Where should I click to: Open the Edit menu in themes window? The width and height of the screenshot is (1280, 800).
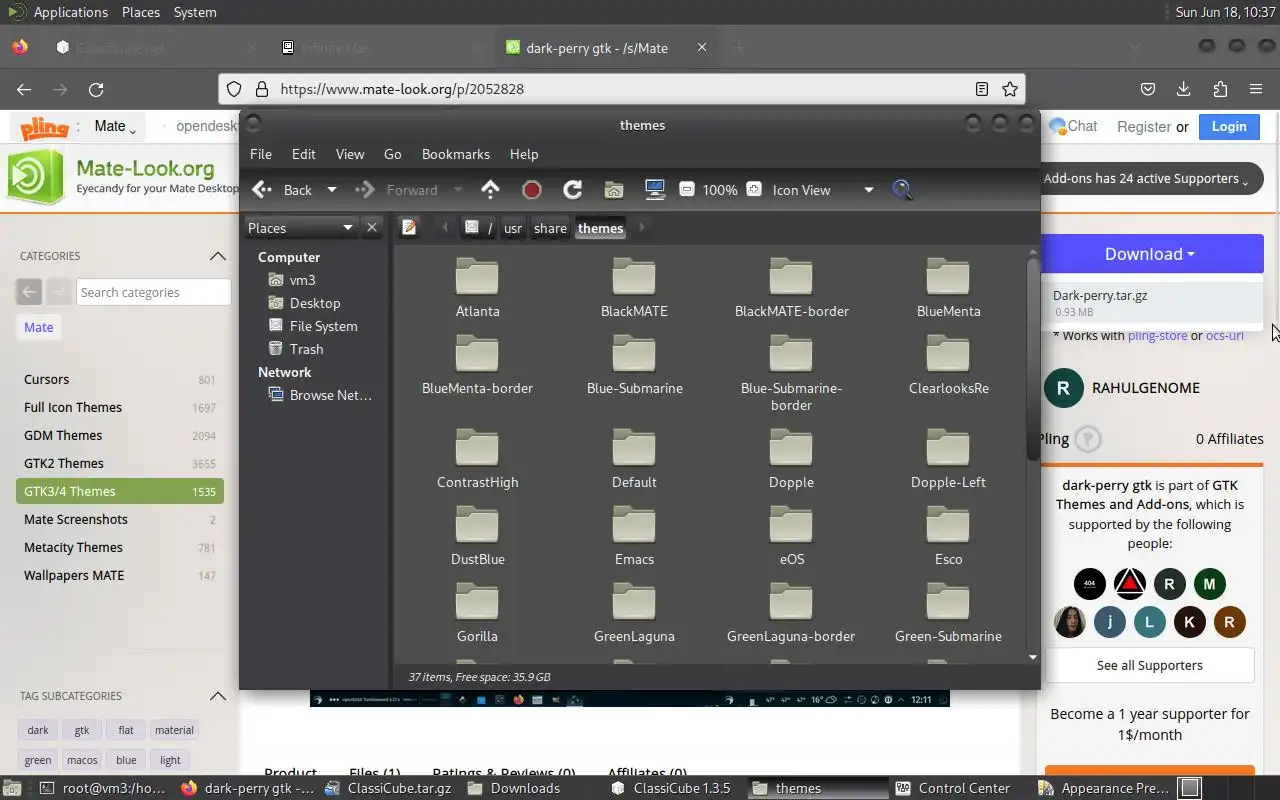[x=304, y=154]
